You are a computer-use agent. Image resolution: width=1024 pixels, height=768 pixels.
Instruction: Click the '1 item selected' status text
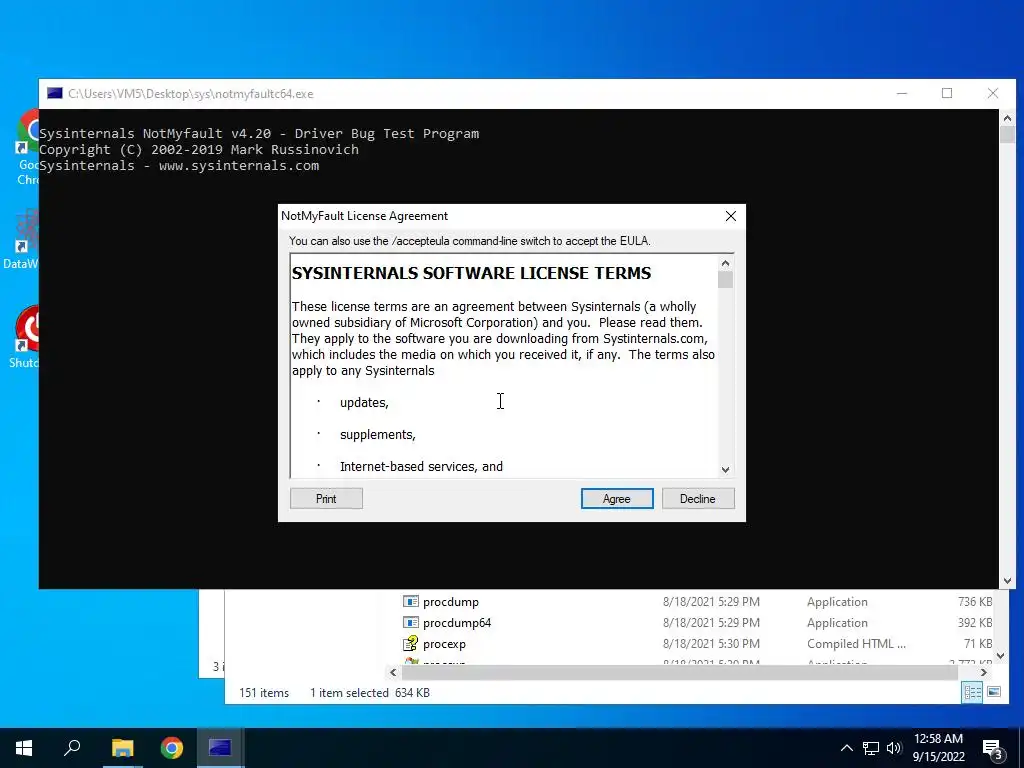point(349,693)
